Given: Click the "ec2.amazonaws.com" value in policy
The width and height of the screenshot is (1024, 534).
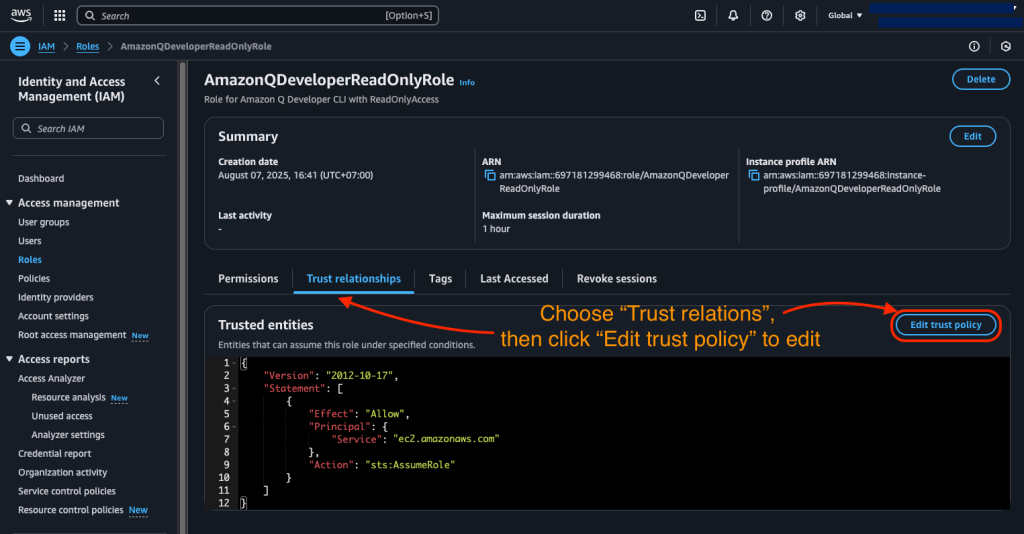Looking at the screenshot, I should tap(446, 439).
